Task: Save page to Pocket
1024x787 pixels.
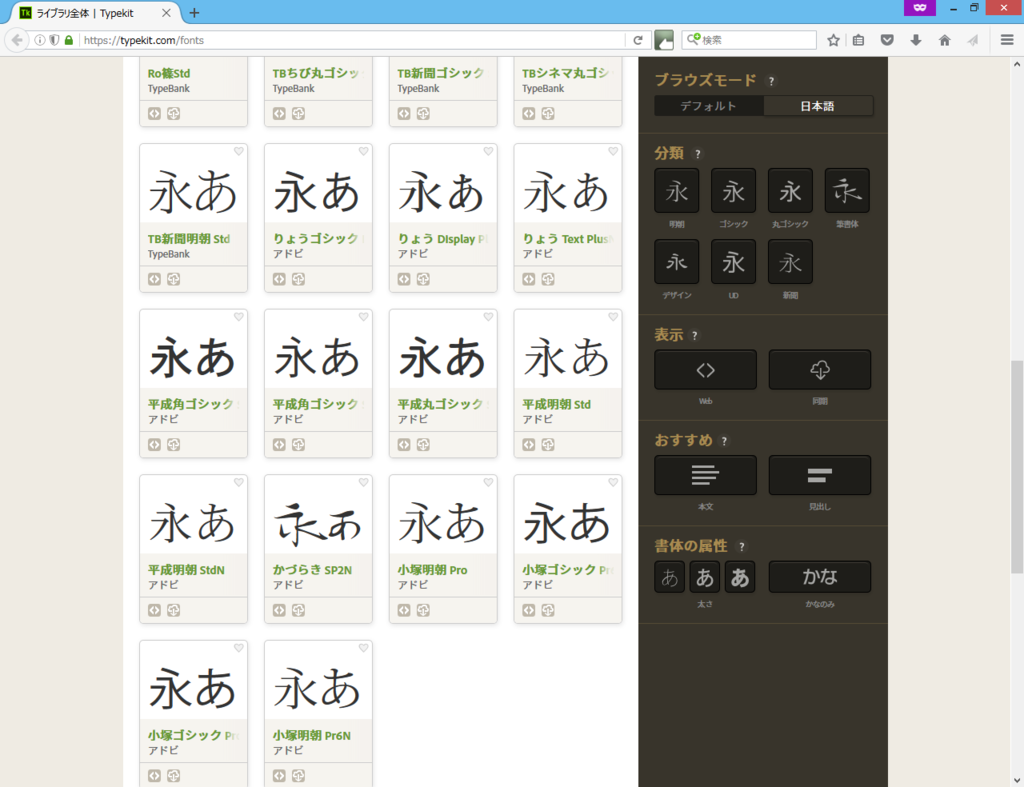Action: (x=887, y=40)
